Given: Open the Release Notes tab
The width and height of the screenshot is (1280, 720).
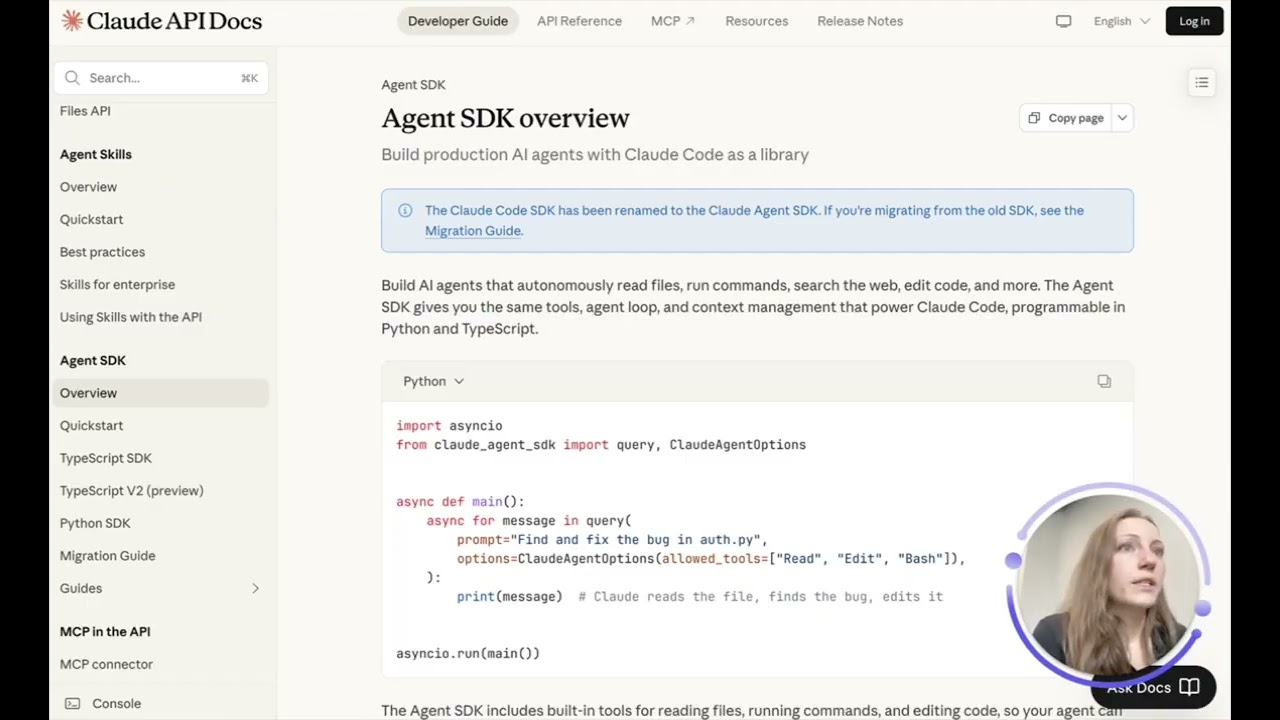Looking at the screenshot, I should tap(860, 21).
